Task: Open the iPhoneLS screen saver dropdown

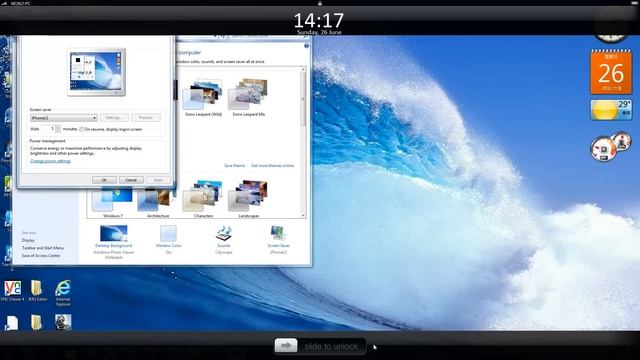Action: [64, 118]
